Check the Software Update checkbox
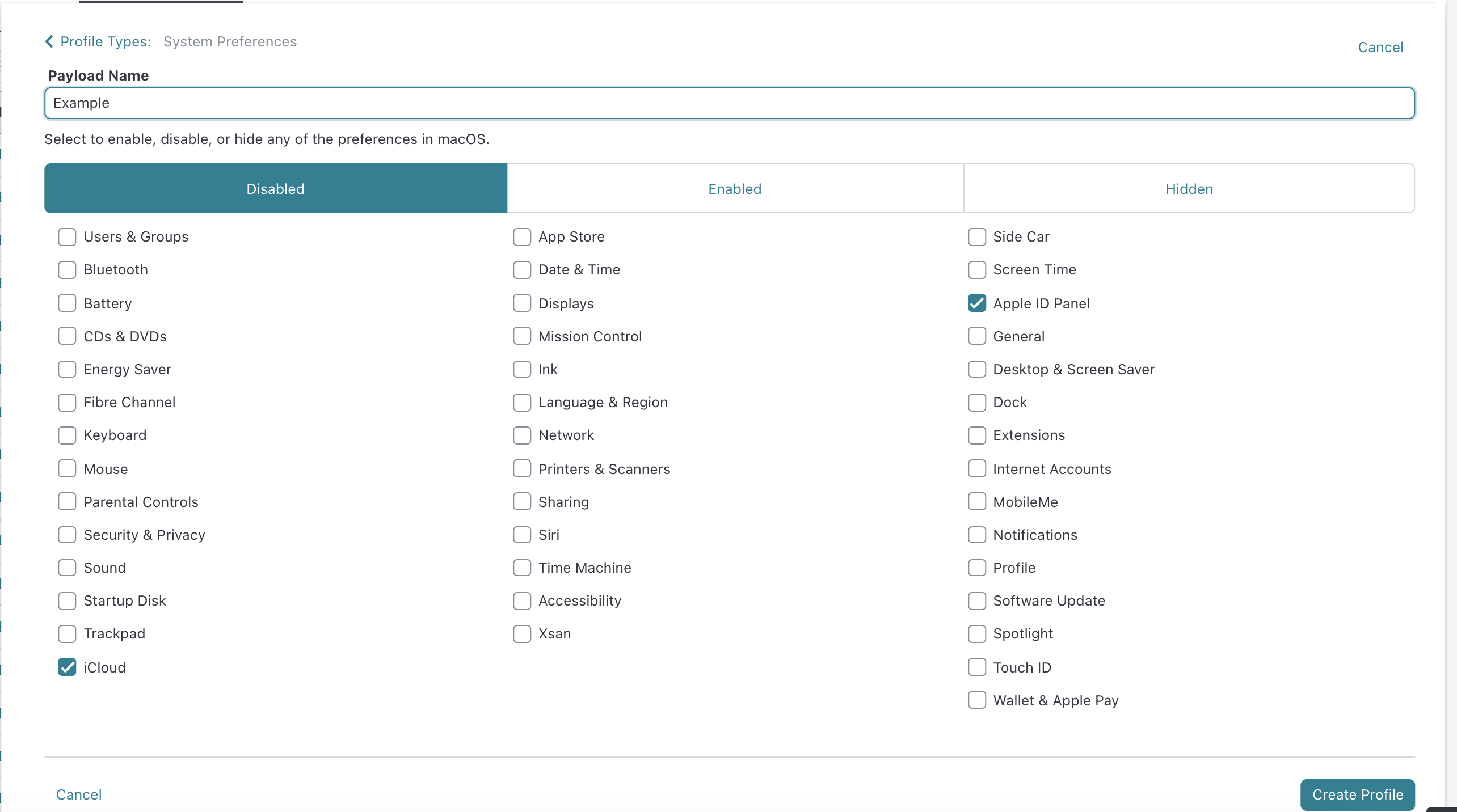This screenshot has height=812, width=1457. pos(977,601)
